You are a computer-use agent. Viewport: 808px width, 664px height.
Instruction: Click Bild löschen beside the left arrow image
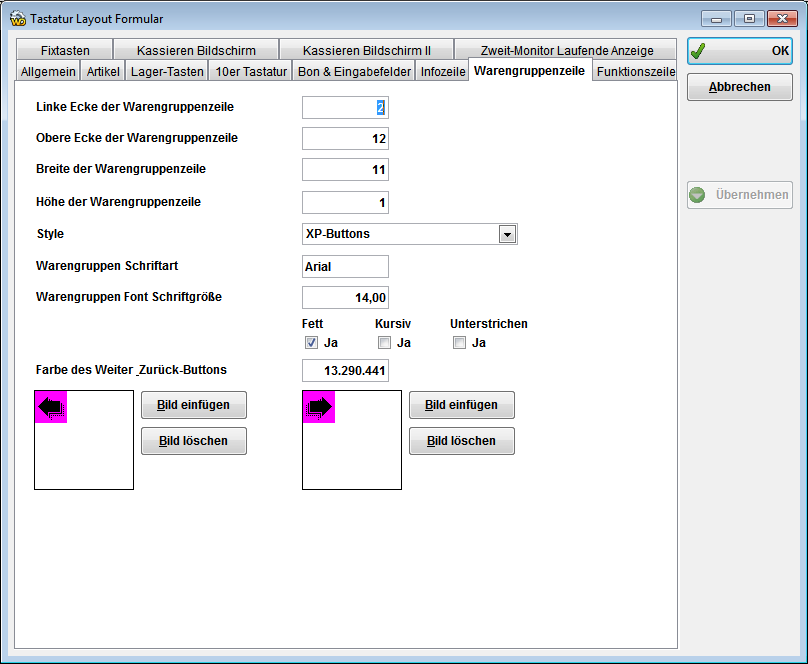[x=194, y=441]
